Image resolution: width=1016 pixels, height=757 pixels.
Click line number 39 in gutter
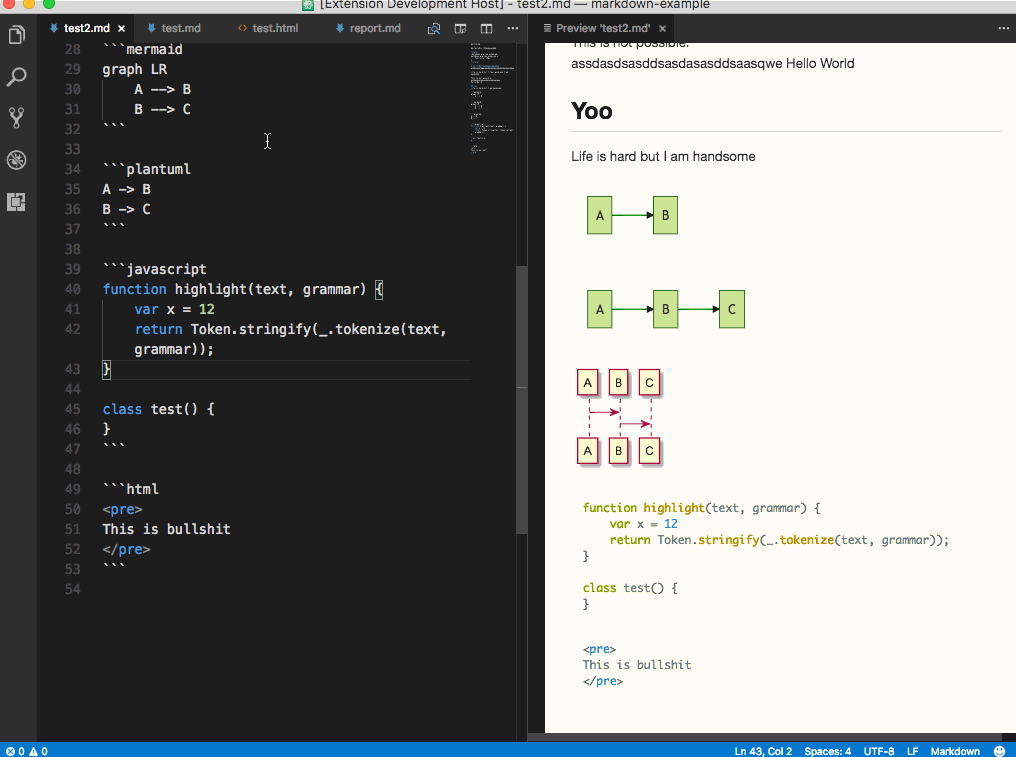(x=73, y=269)
